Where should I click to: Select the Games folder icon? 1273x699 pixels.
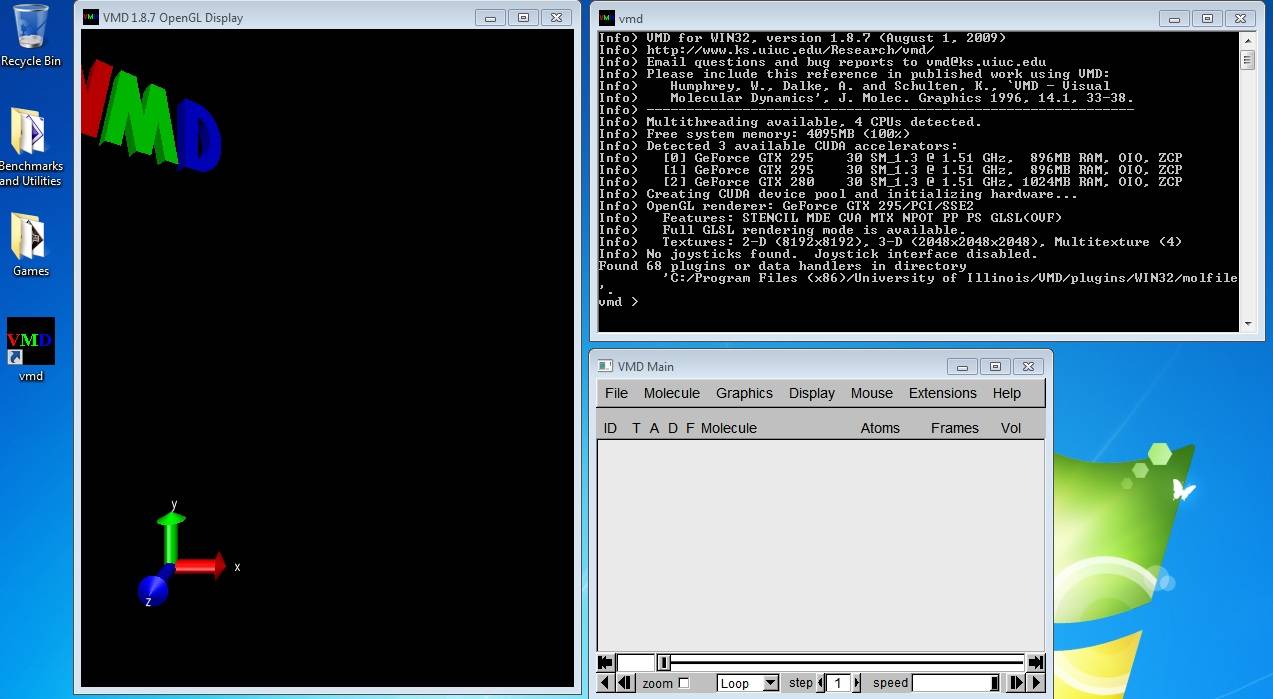point(31,244)
